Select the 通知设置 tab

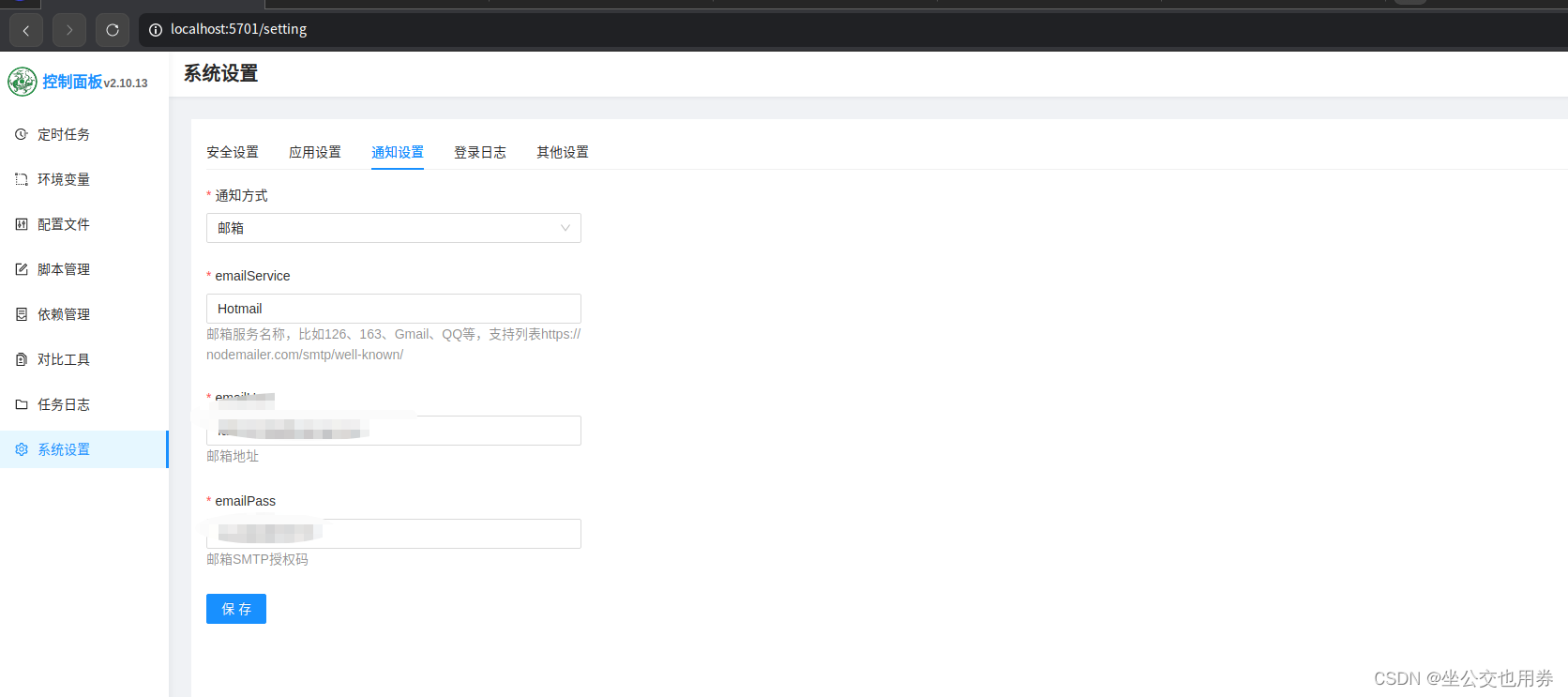(x=398, y=152)
